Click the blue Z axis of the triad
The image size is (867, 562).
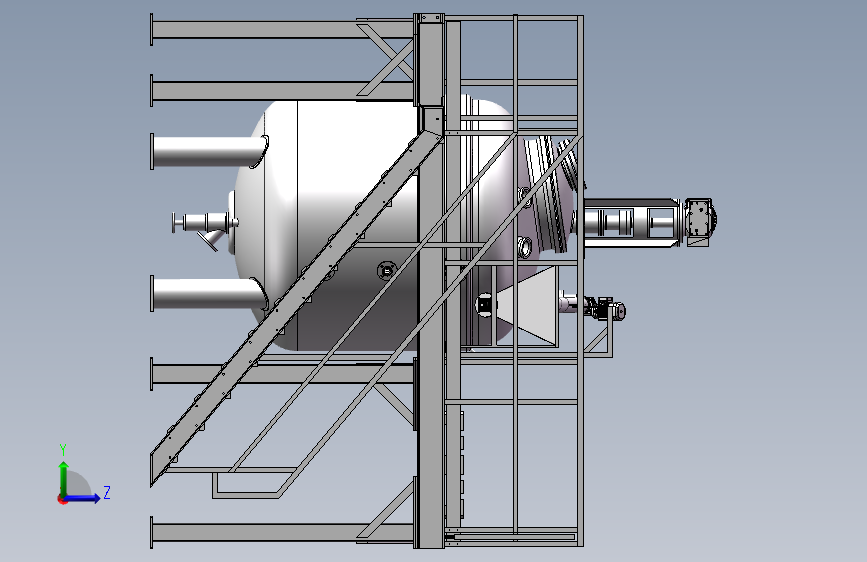click(x=83, y=498)
